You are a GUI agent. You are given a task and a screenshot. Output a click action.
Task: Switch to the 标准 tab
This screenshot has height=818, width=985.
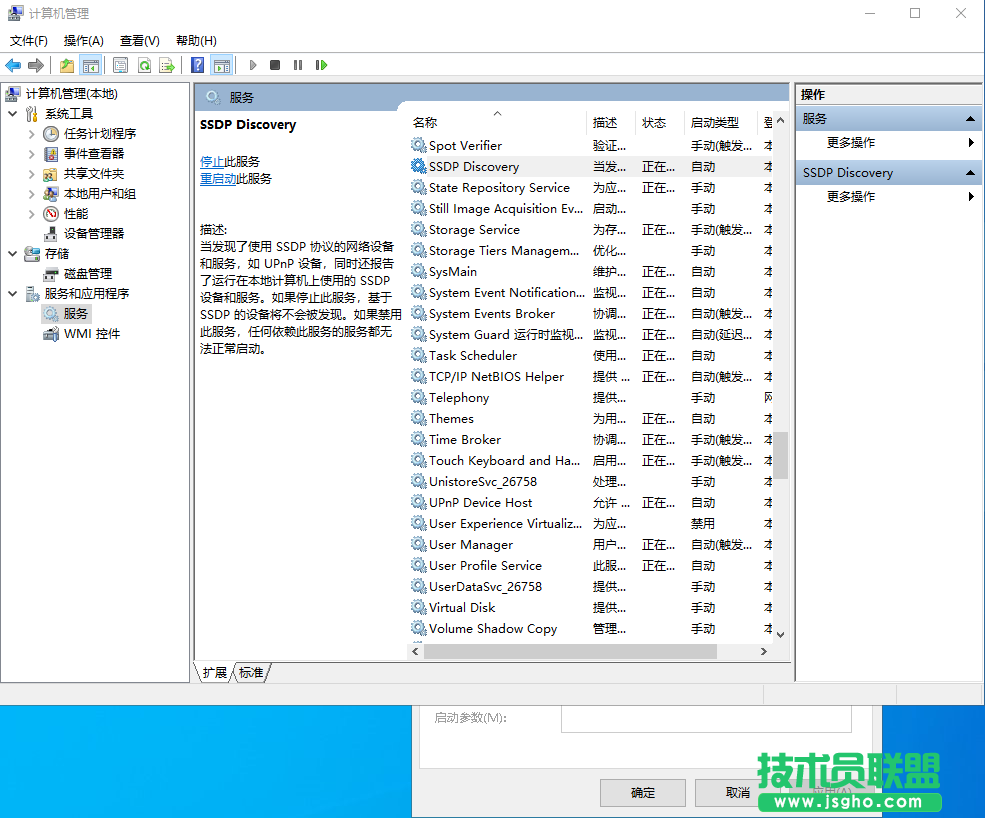pyautogui.click(x=251, y=673)
